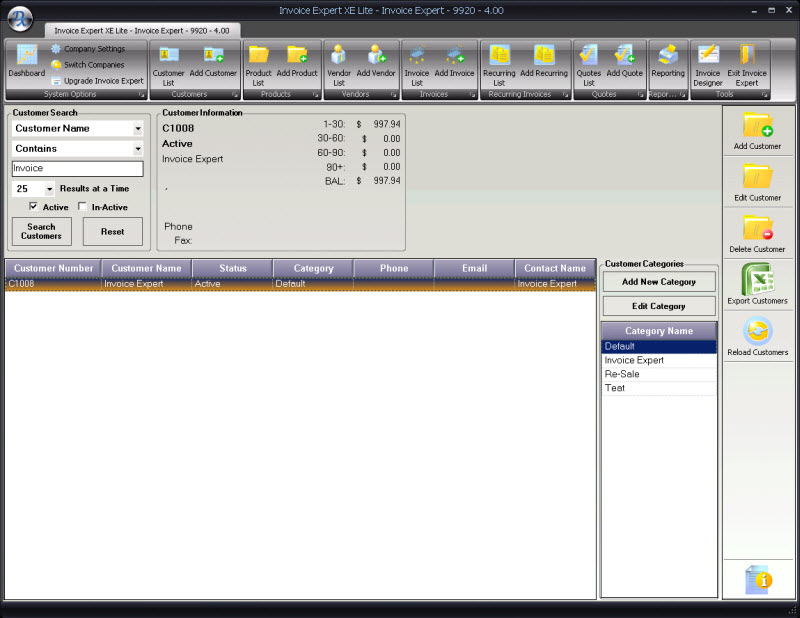The width and height of the screenshot is (800, 618).
Task: Click the application logo orb
Action: coord(20,19)
